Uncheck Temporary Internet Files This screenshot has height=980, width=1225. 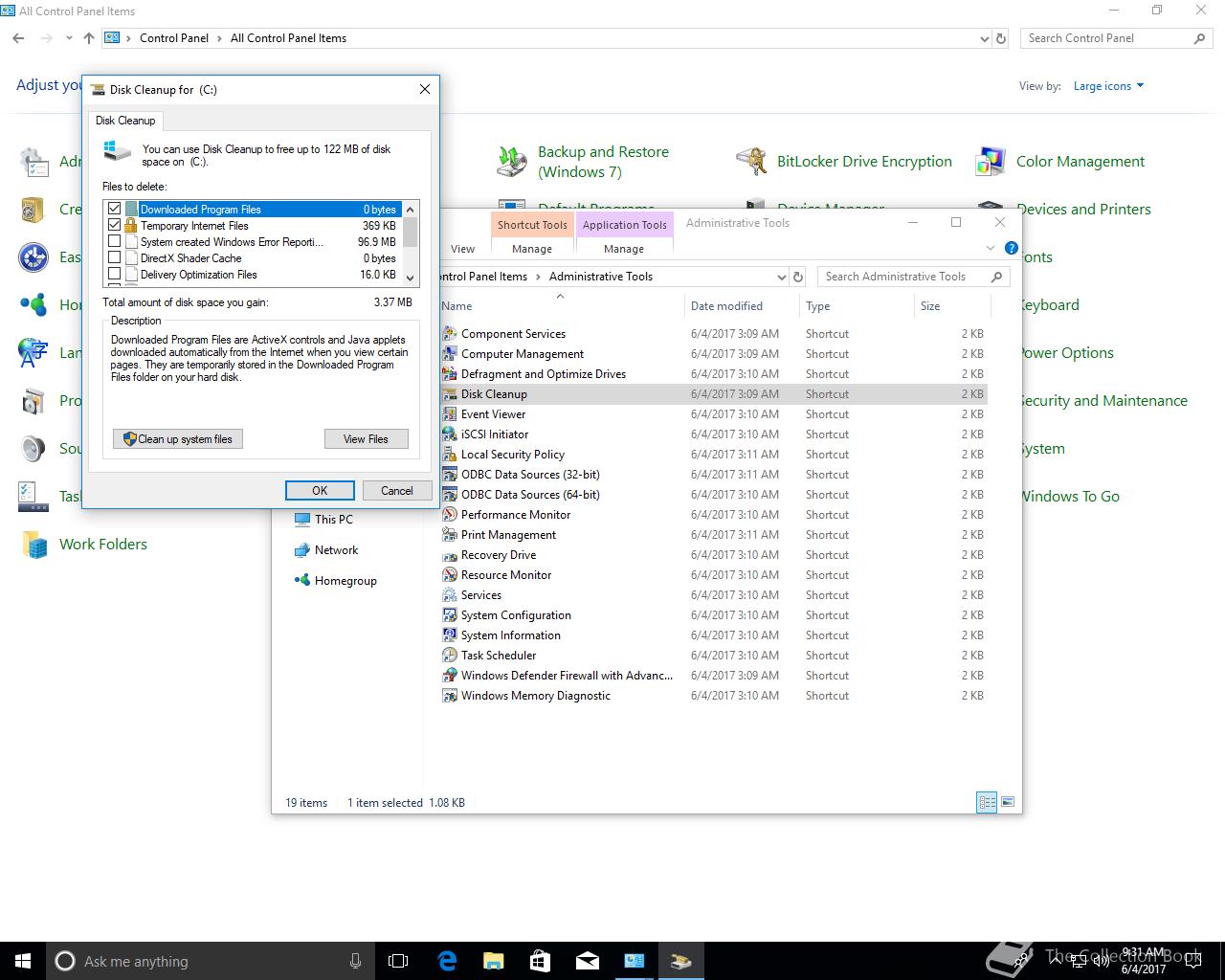(x=115, y=225)
